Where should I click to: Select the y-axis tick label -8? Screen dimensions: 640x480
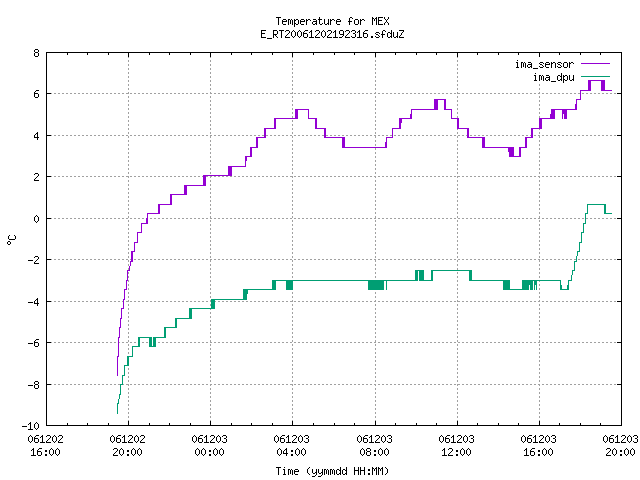coord(33,385)
